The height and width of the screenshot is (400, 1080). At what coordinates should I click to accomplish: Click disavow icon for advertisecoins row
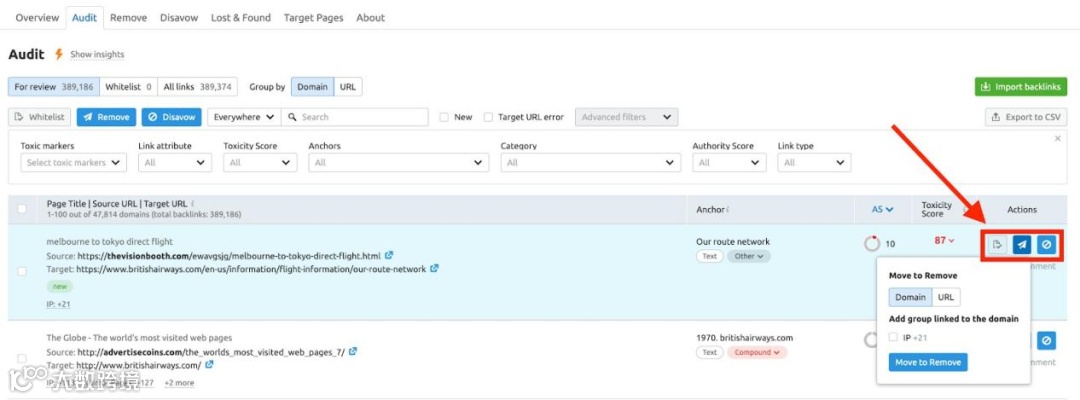(x=1046, y=340)
